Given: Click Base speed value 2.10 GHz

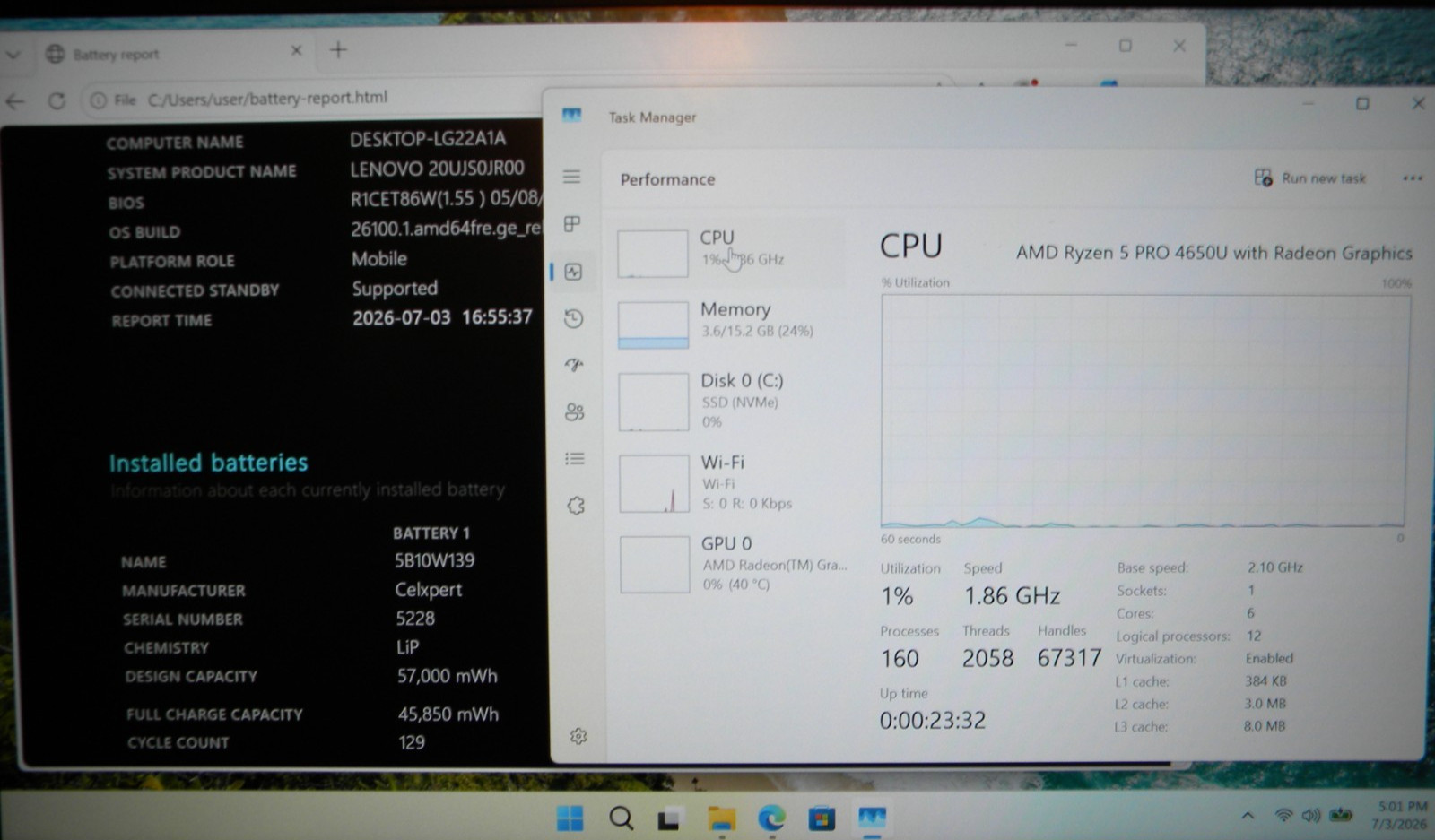Looking at the screenshot, I should coord(1274,567).
